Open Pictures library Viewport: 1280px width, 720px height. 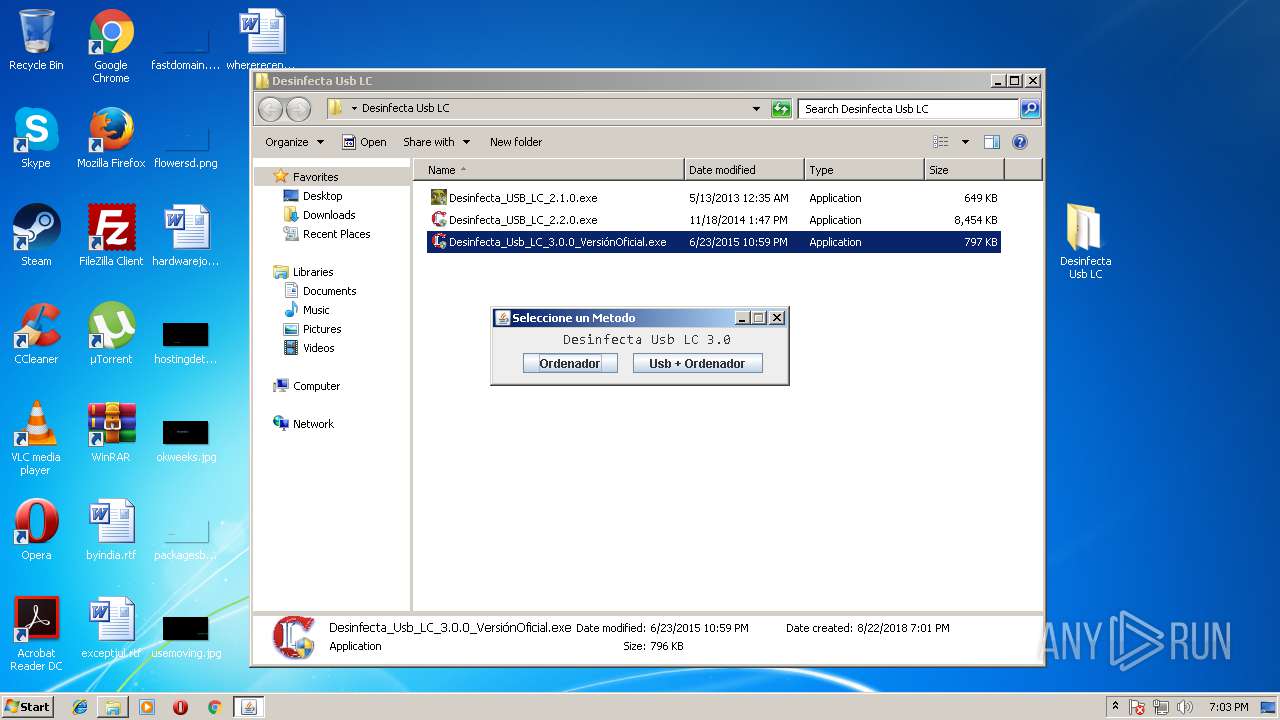click(x=322, y=329)
